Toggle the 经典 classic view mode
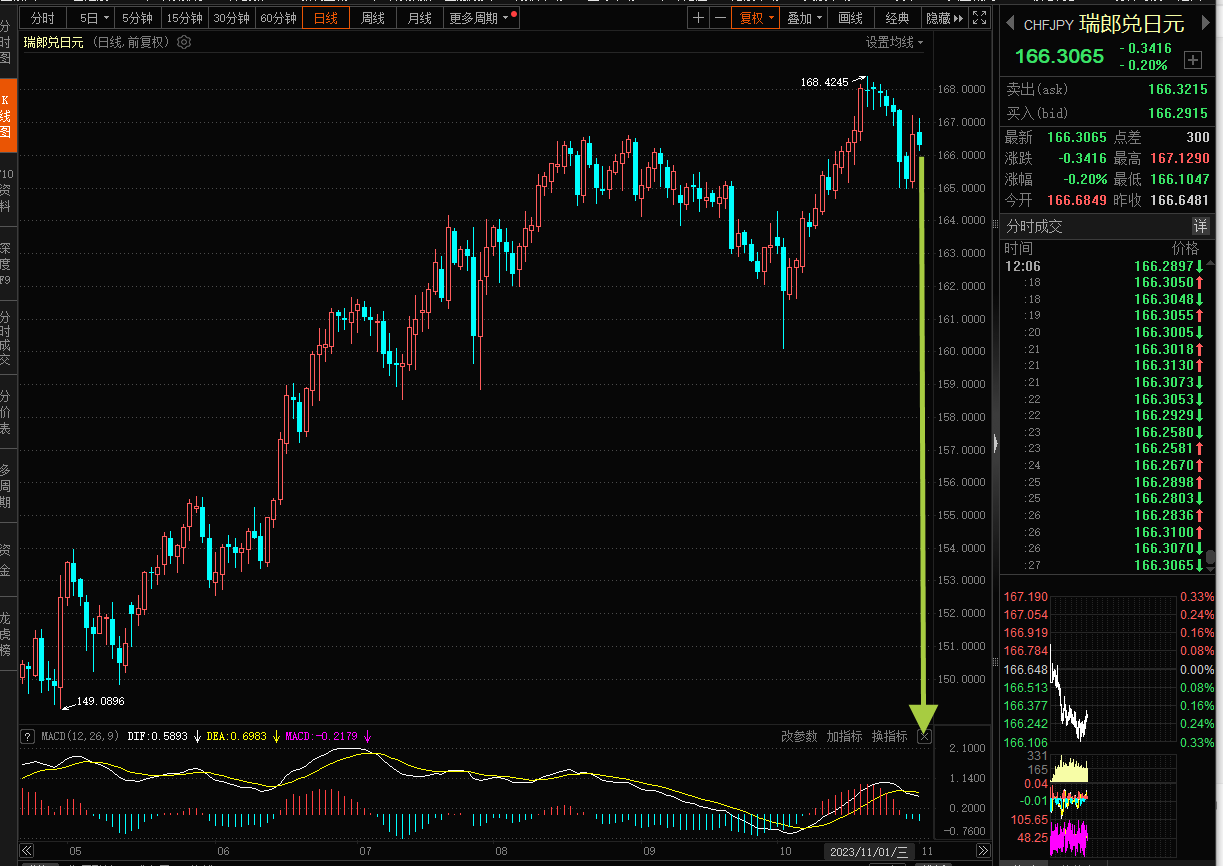The image size is (1223, 866). pyautogui.click(x=898, y=18)
